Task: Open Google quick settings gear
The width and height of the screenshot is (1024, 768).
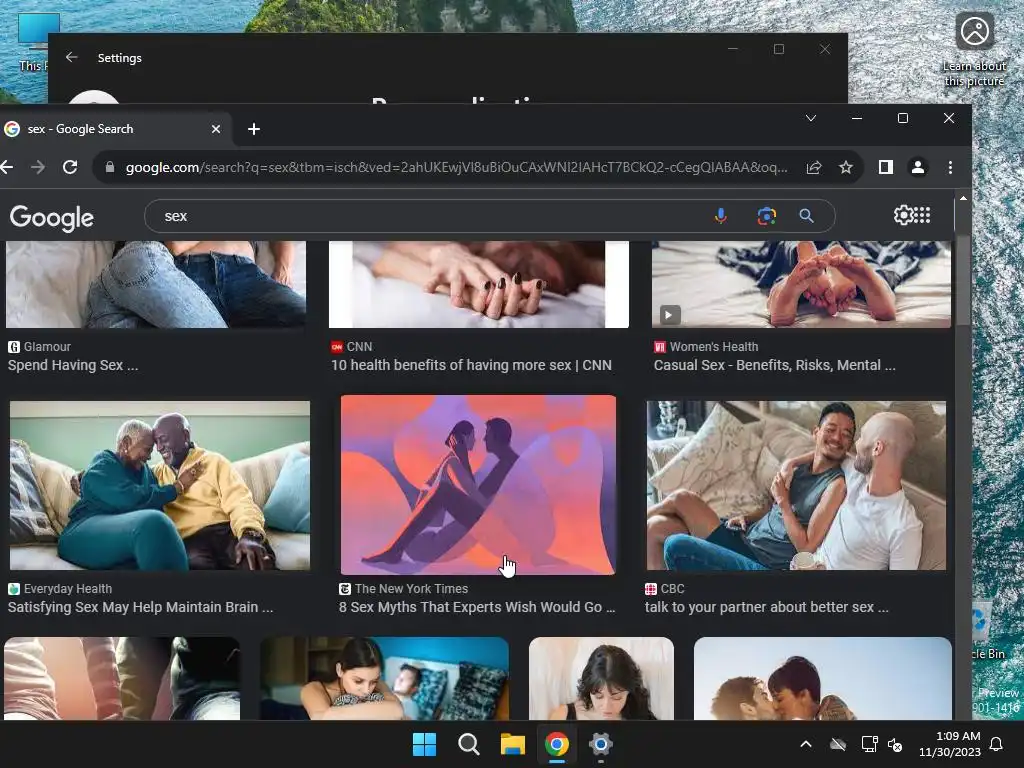Action: (904, 215)
